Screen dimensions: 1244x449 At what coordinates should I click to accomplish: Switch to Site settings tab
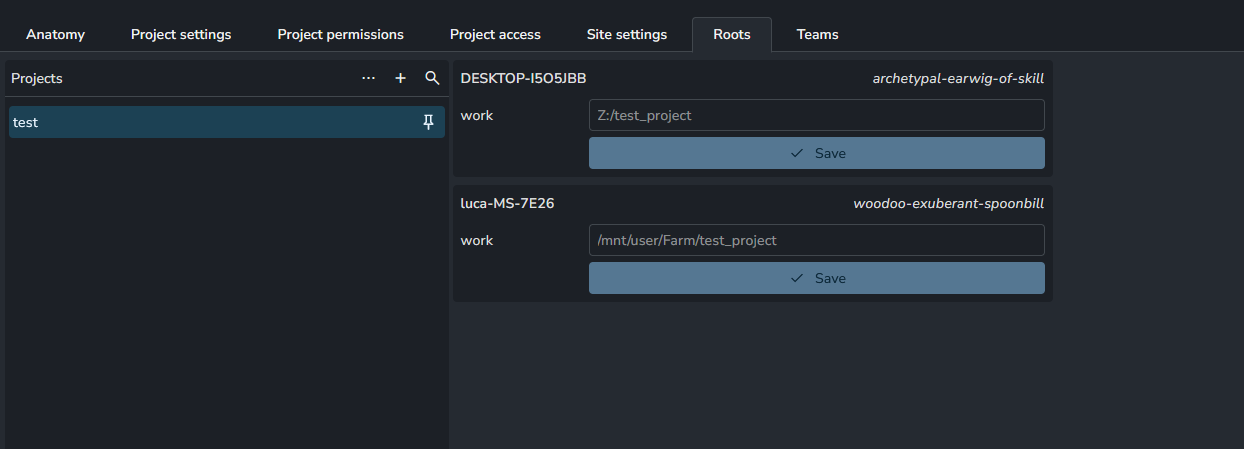(x=627, y=34)
